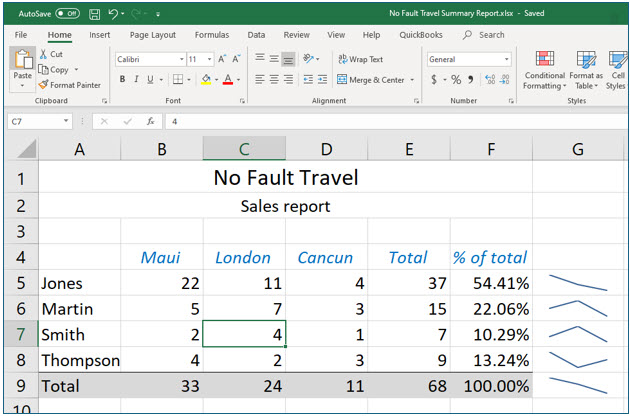Expand the Name Box dropdown arrow

tap(66, 121)
